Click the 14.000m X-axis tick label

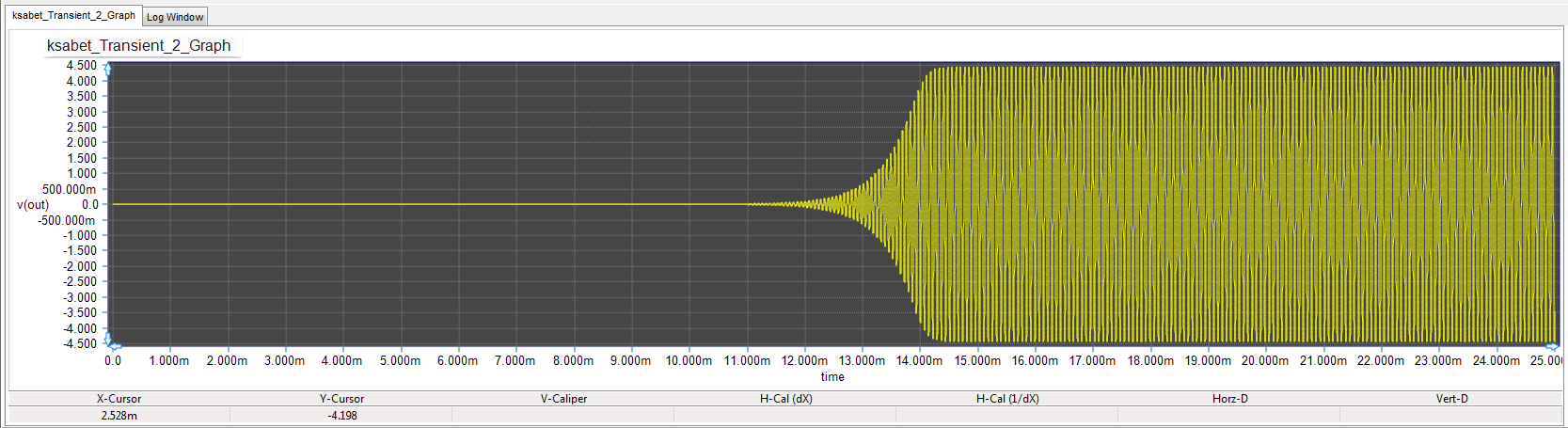(919, 360)
